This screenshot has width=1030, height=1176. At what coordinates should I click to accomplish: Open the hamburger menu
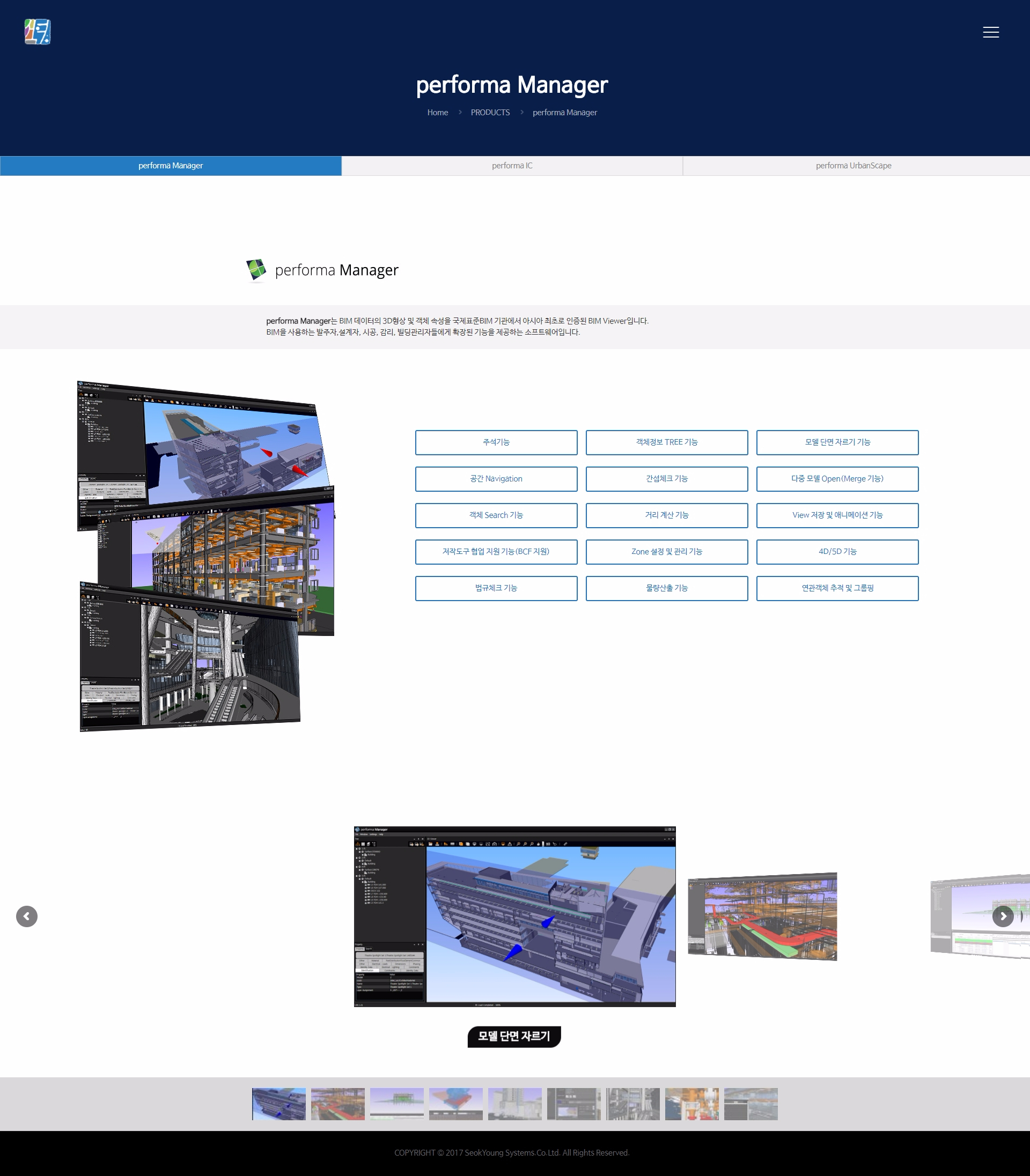pyautogui.click(x=990, y=32)
